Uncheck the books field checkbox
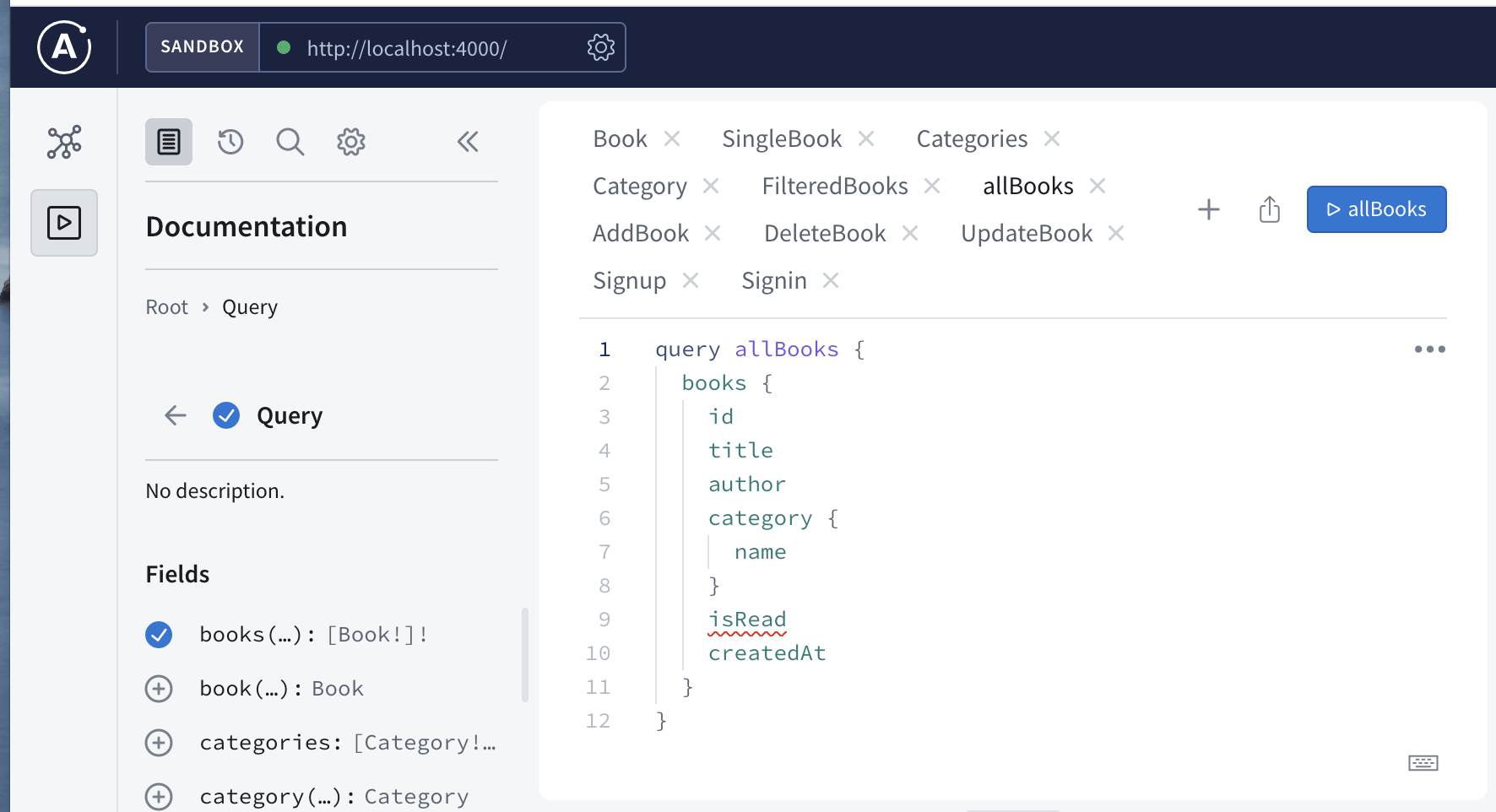 159,635
